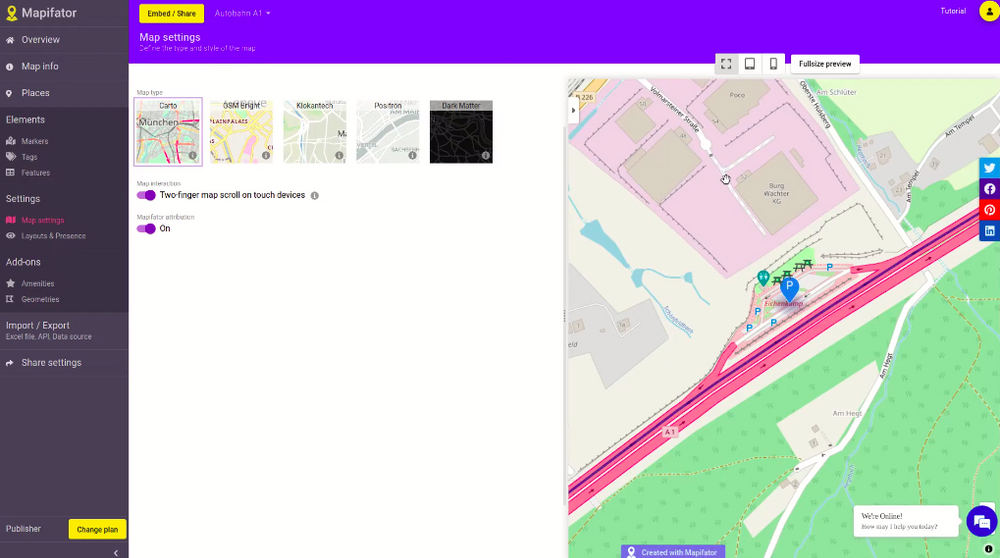Click the Pinterest share icon
Image resolution: width=1000 pixels, height=558 pixels.
pyautogui.click(x=989, y=210)
